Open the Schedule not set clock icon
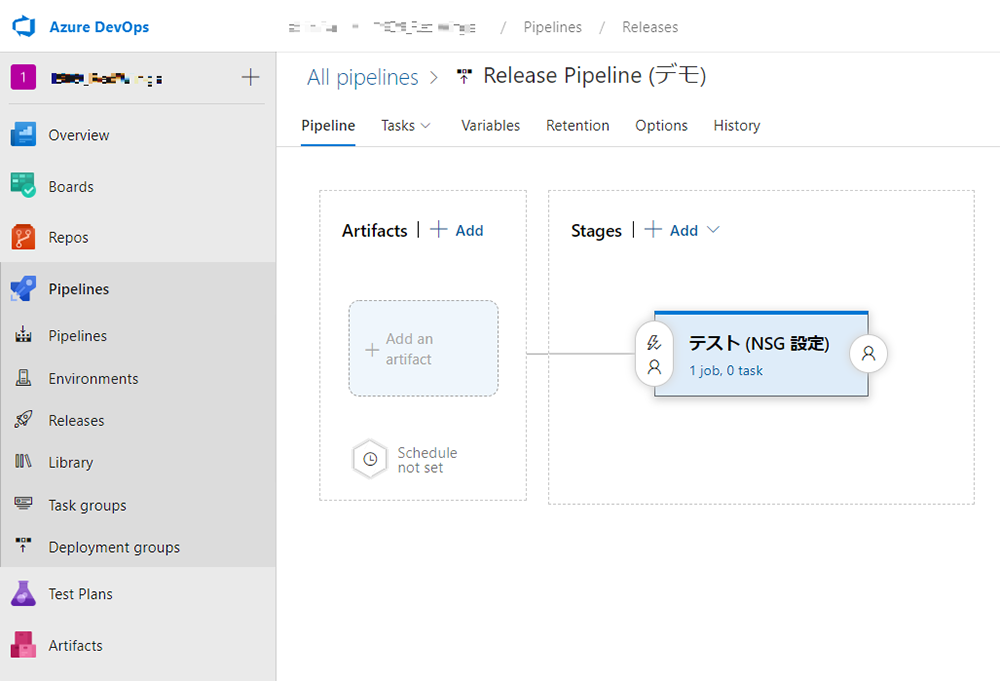Image resolution: width=1000 pixels, height=681 pixels. [370, 459]
